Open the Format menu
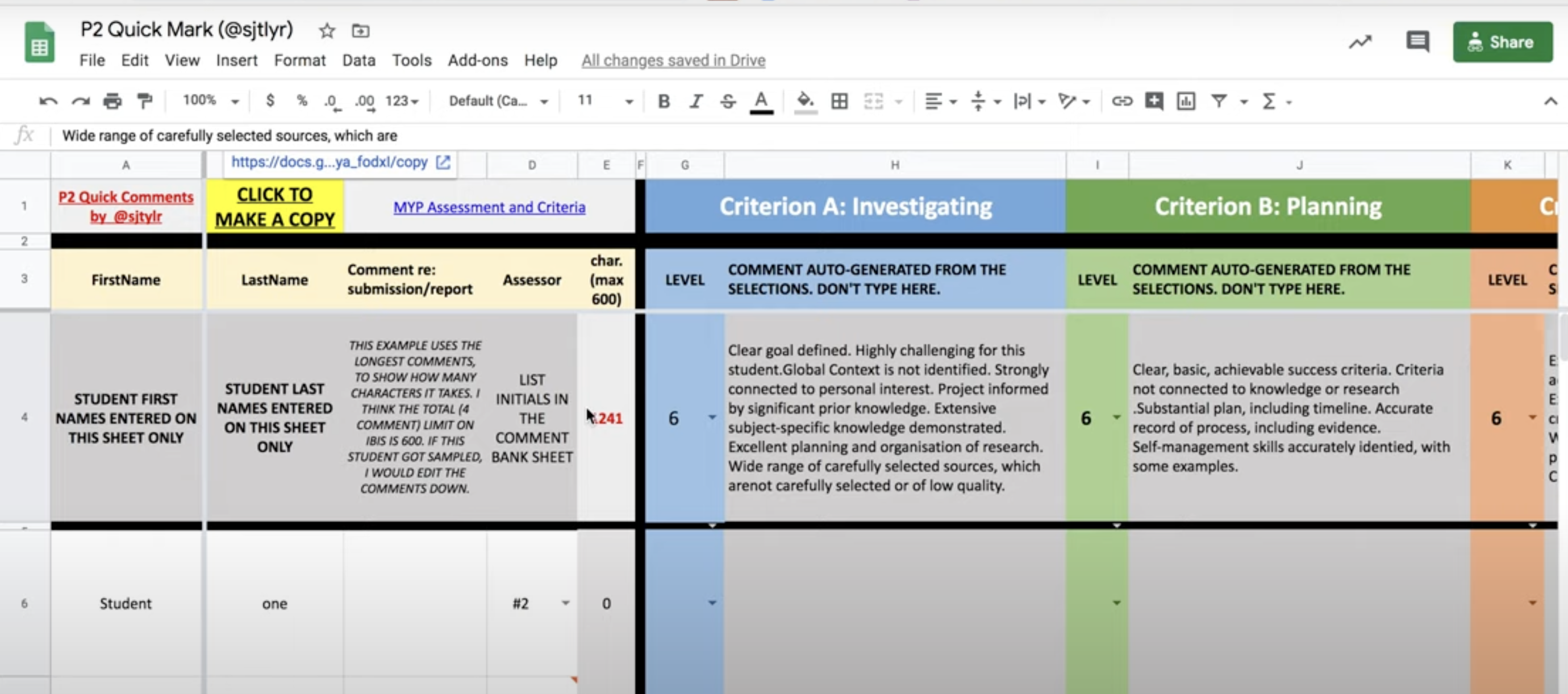The image size is (1568, 694). click(x=300, y=60)
